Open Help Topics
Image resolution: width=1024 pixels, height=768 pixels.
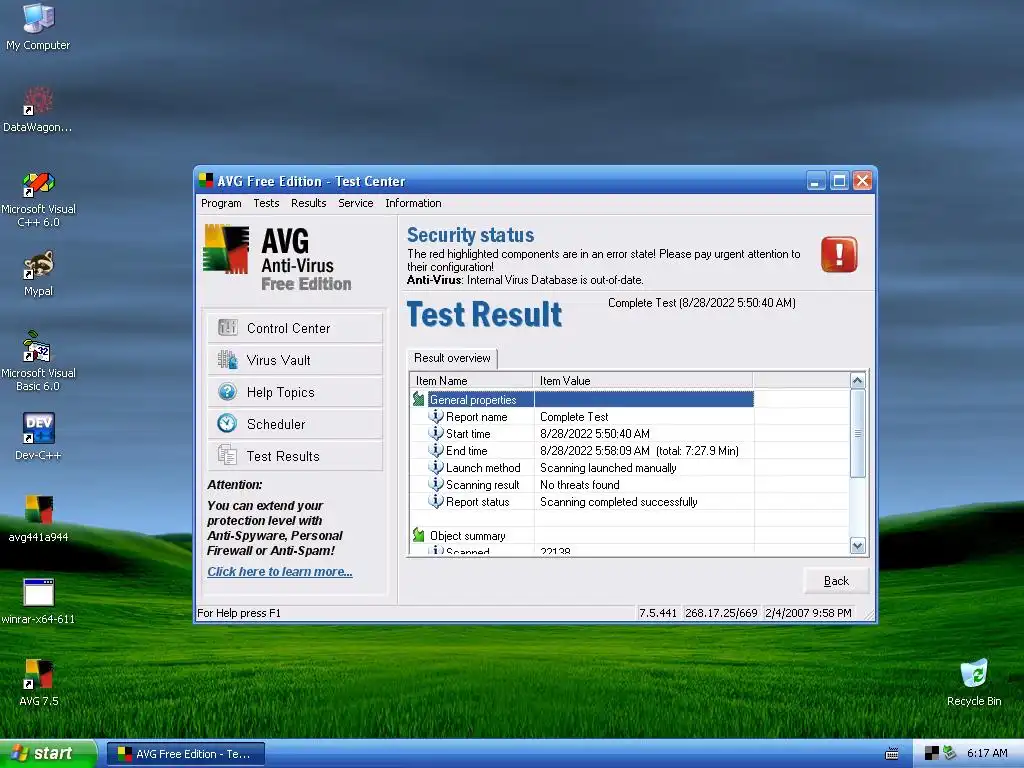click(295, 392)
